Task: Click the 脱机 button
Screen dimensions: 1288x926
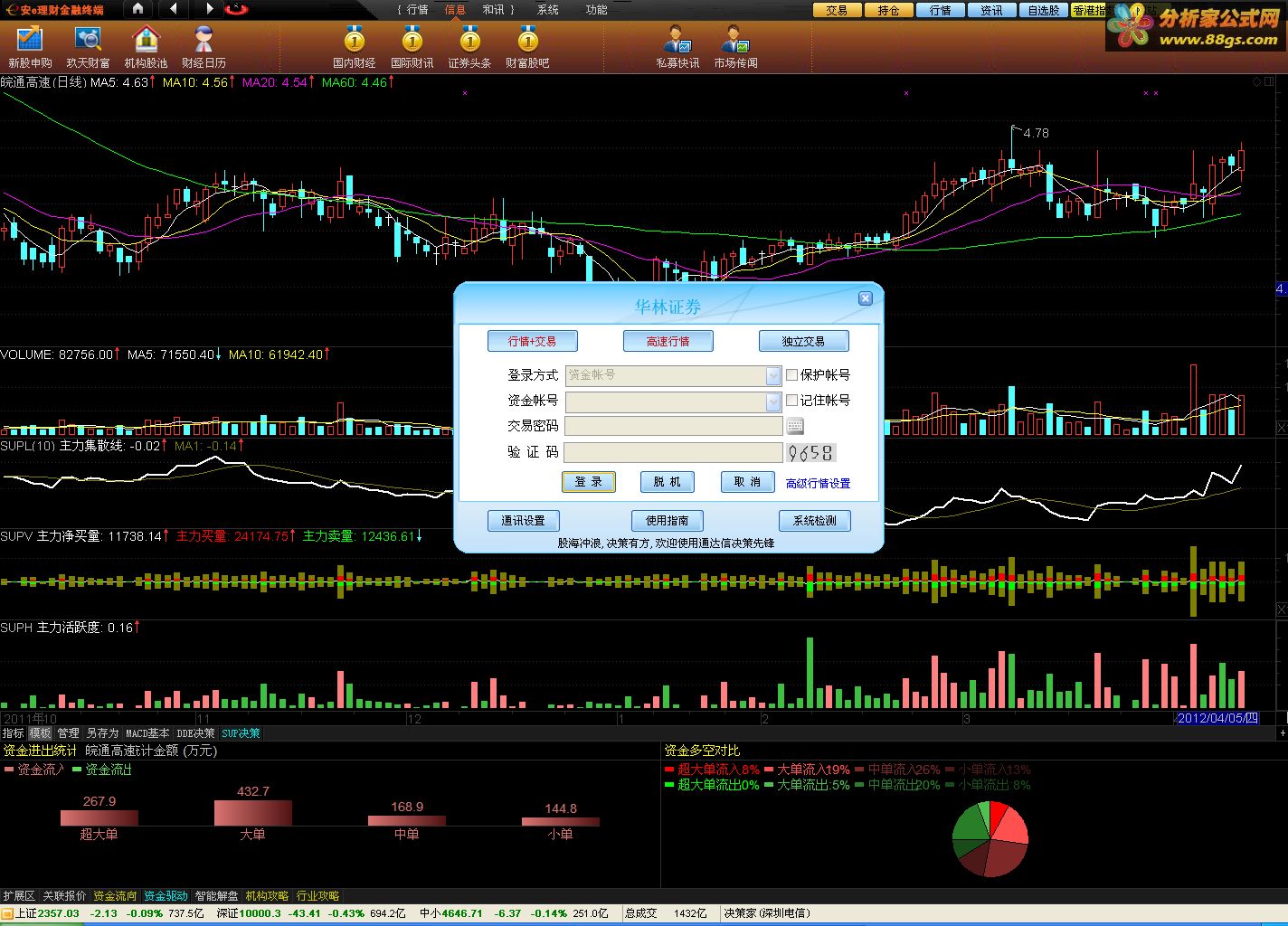Action: pyautogui.click(x=668, y=482)
